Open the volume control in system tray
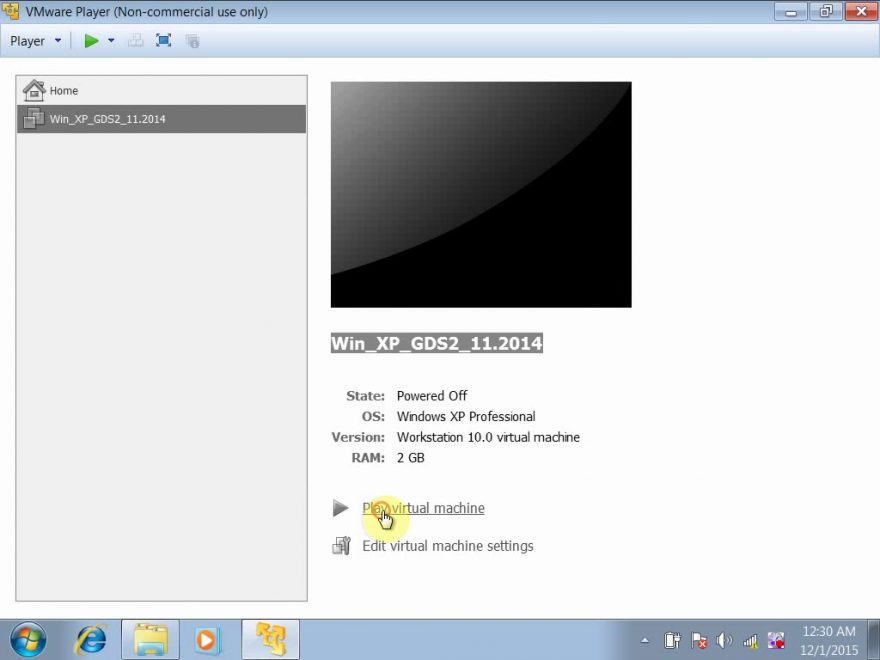The width and height of the screenshot is (880, 660). pyautogui.click(x=725, y=640)
